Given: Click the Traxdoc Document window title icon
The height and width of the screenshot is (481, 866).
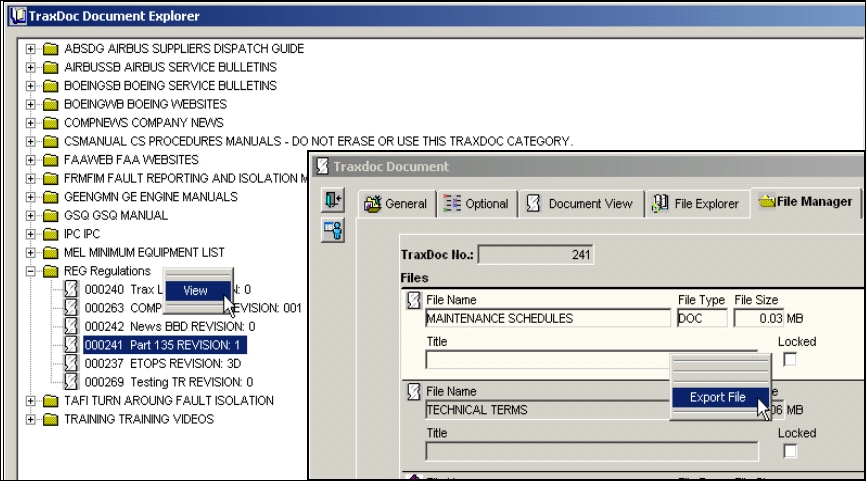Looking at the screenshot, I should coord(323,166).
